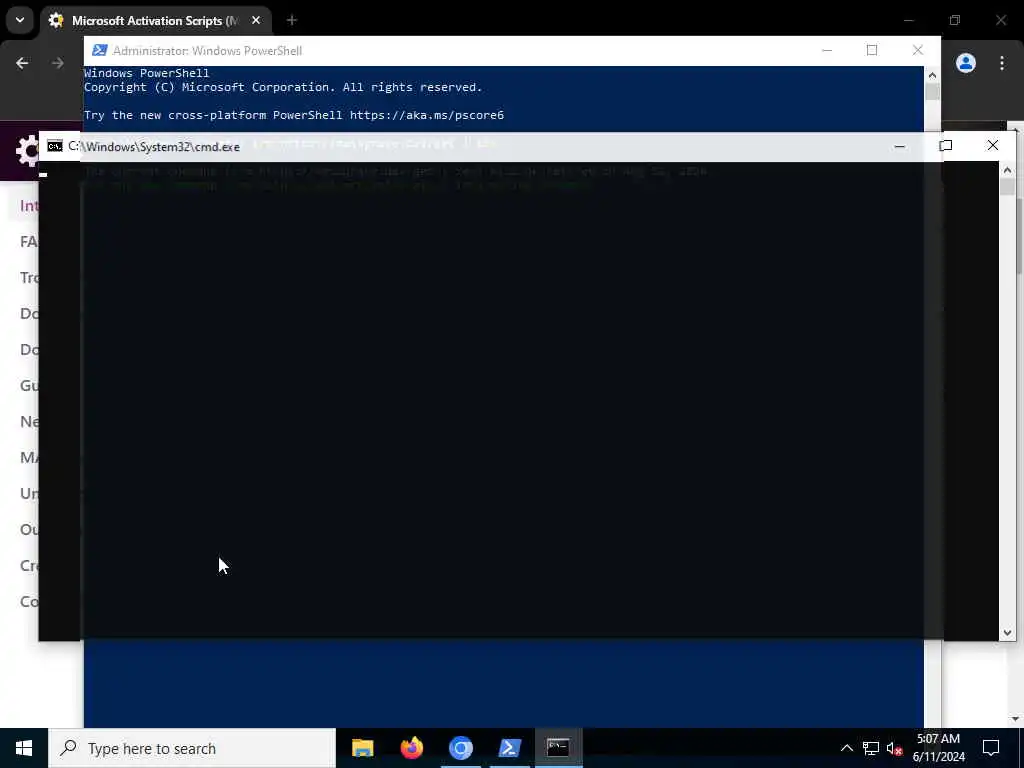Maximize the cmd.exe window
1024x768 pixels.
[x=946, y=146]
